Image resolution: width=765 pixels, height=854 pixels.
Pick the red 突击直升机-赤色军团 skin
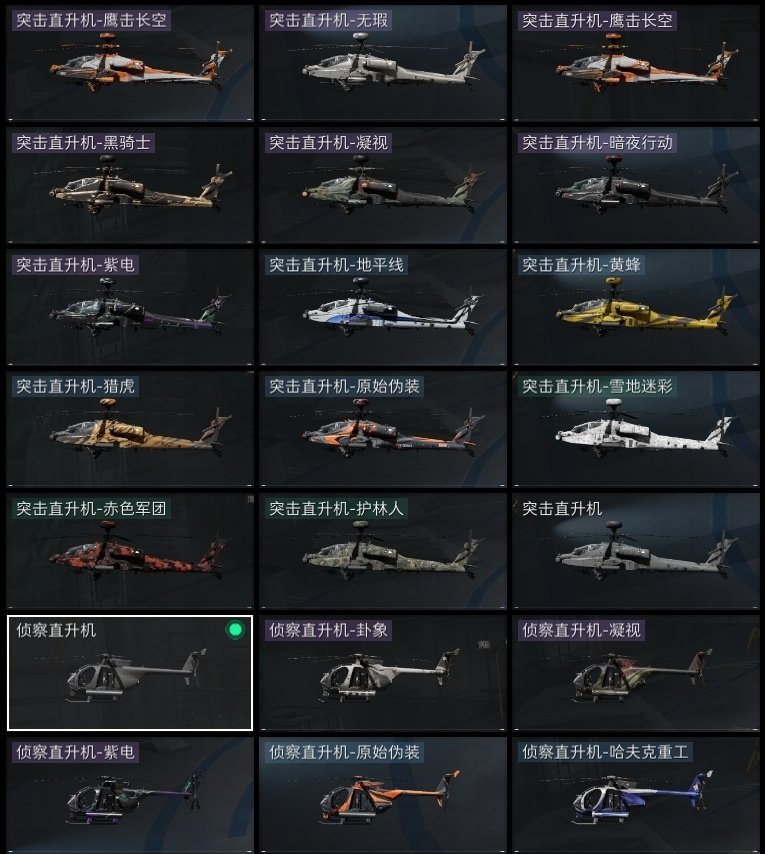coord(130,551)
